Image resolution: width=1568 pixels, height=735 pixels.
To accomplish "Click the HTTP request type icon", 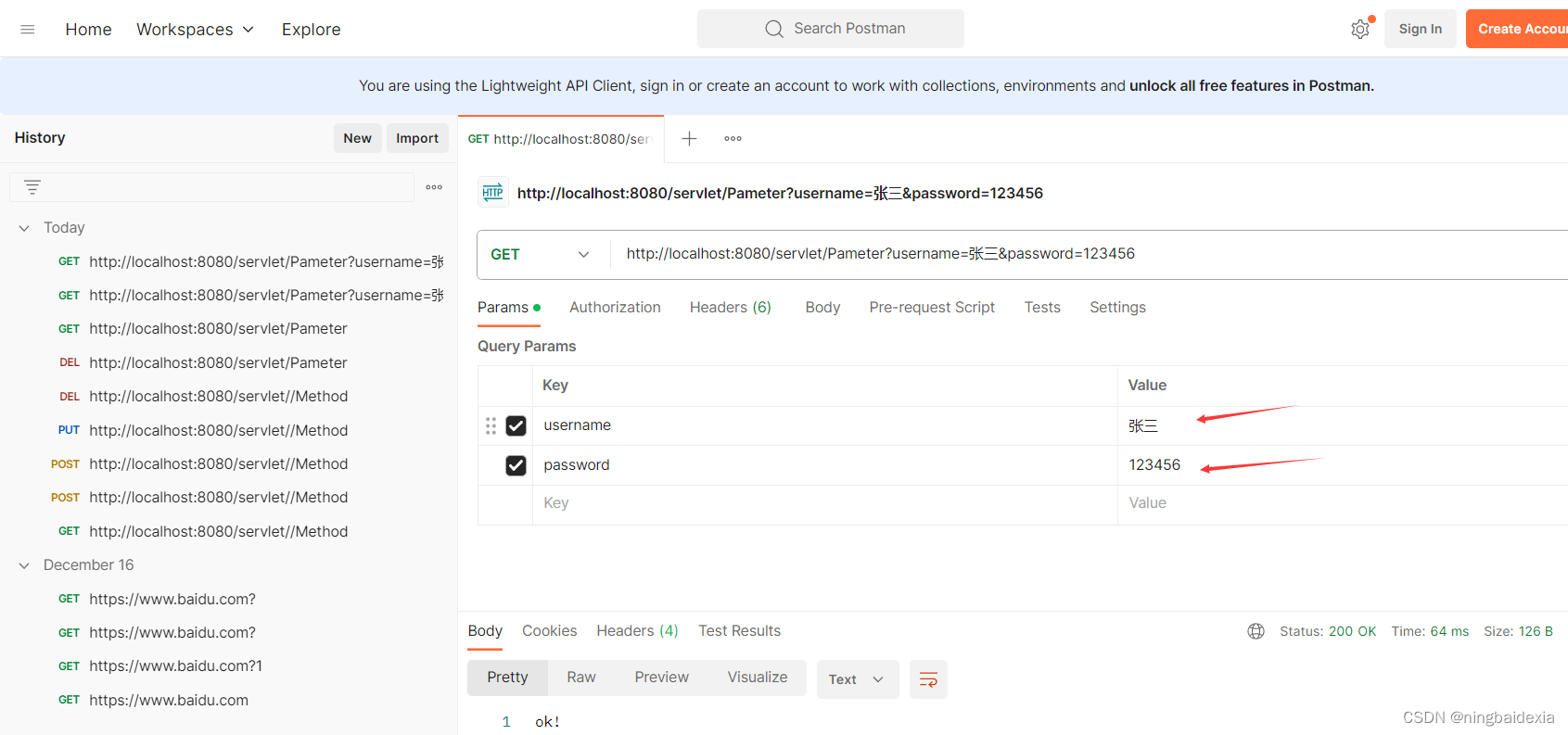I will click(x=492, y=193).
